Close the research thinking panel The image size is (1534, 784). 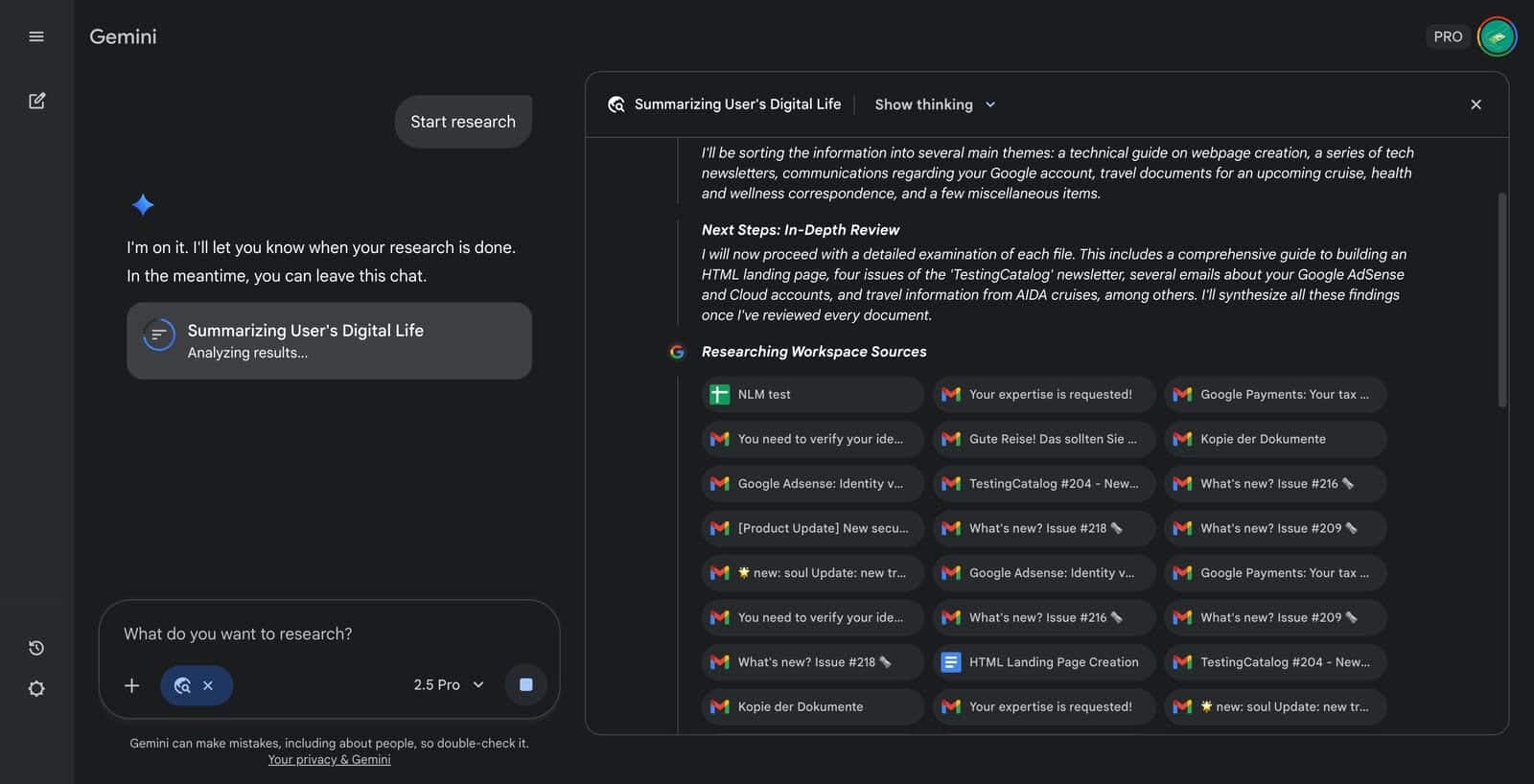[1476, 104]
